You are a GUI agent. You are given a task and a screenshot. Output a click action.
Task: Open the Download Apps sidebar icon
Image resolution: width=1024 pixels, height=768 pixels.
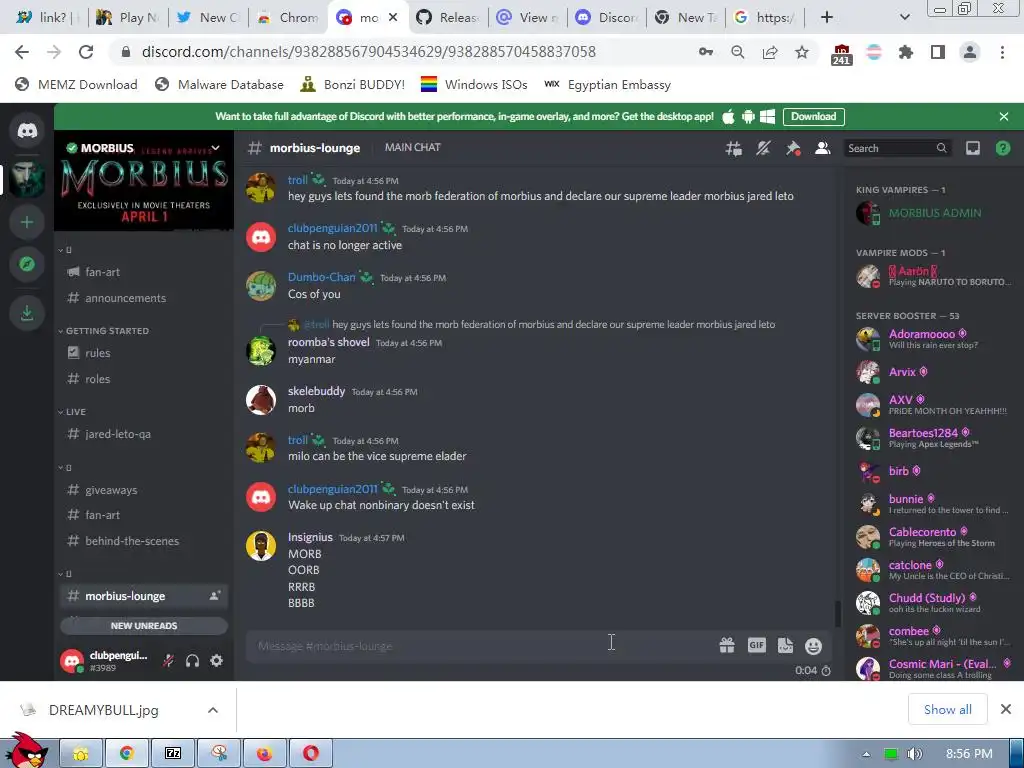[x=27, y=313]
